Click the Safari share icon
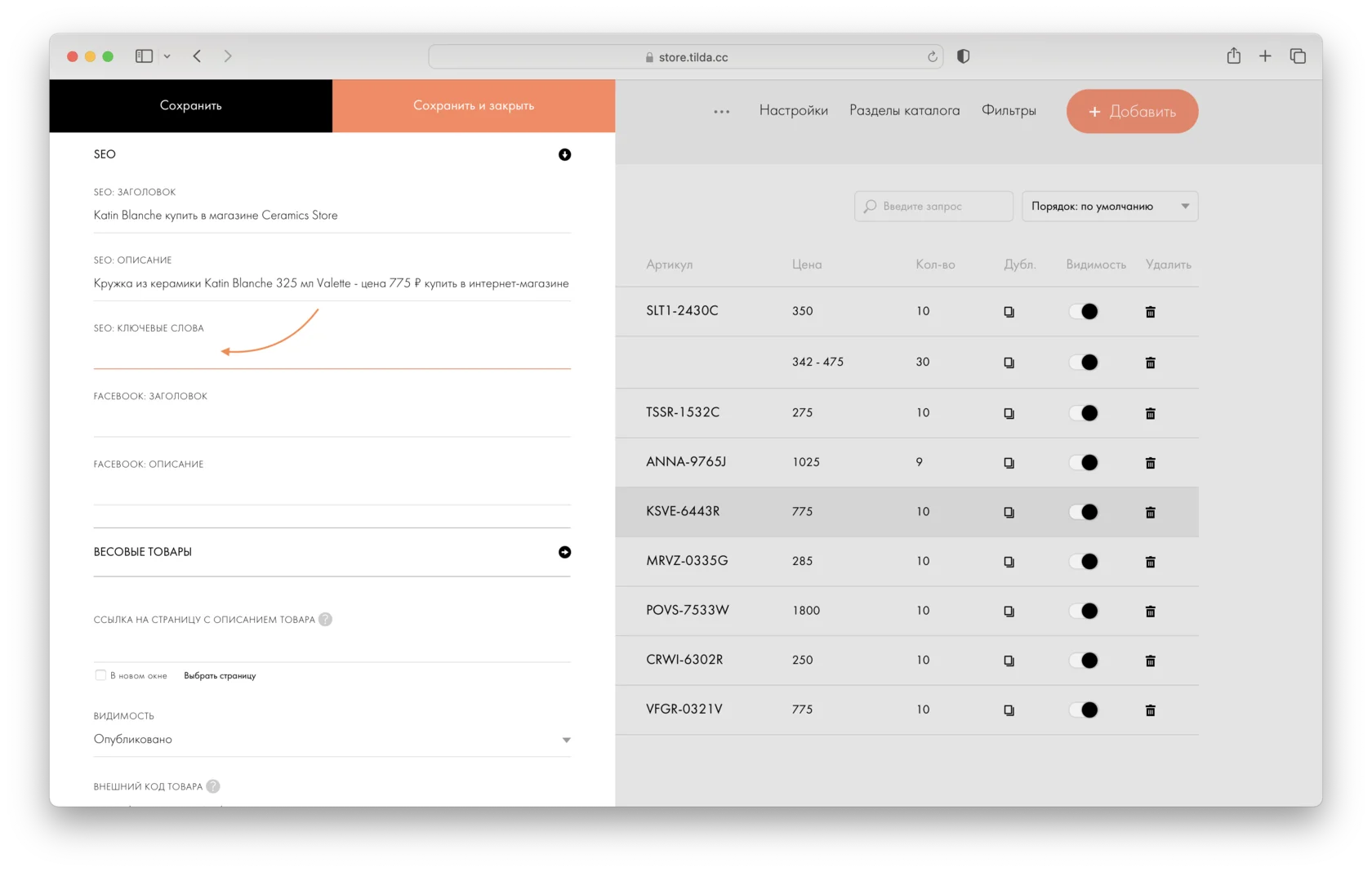The width and height of the screenshot is (1372, 872). [x=1233, y=56]
